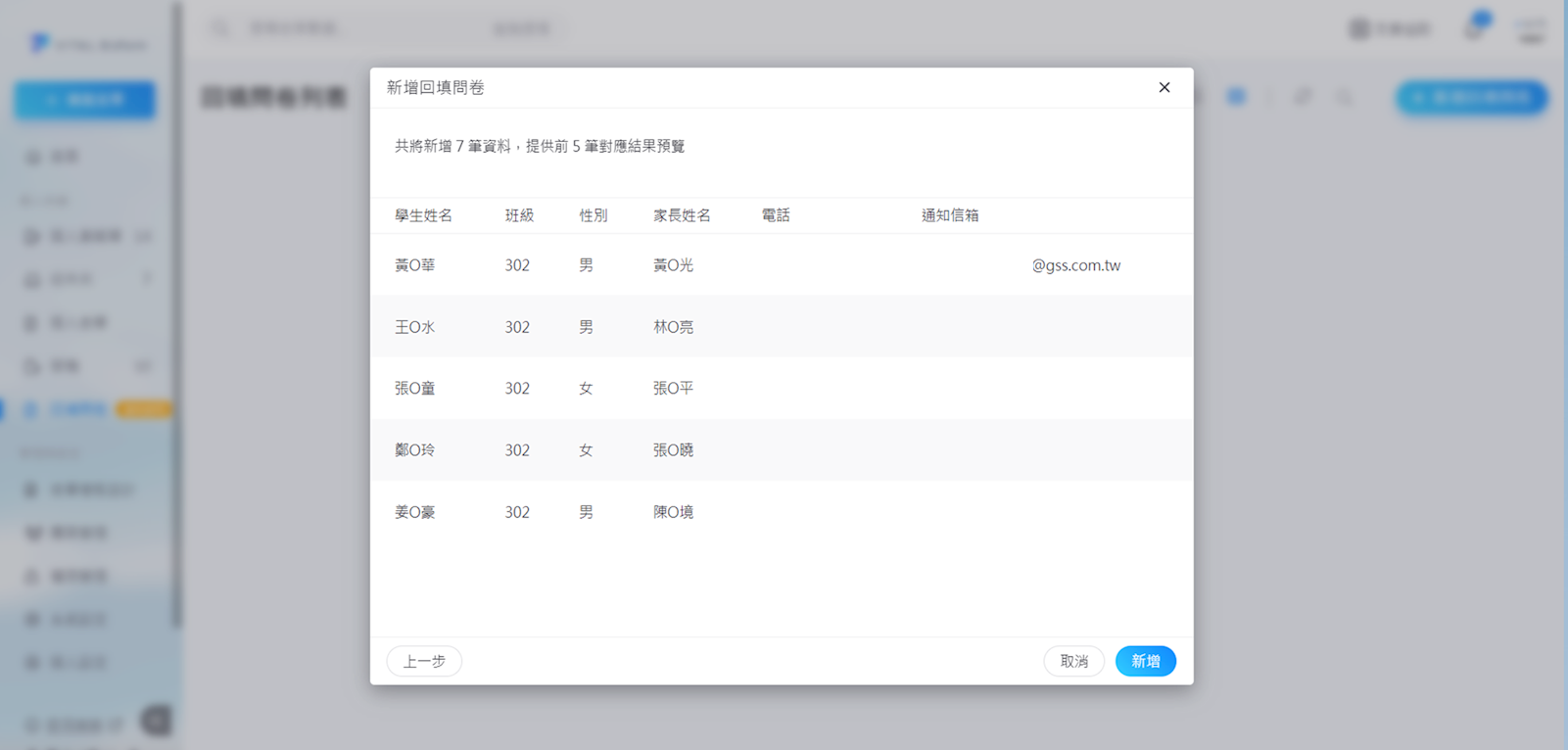Click the student name 張O童
The width and height of the screenshot is (1568, 750).
[x=414, y=389]
